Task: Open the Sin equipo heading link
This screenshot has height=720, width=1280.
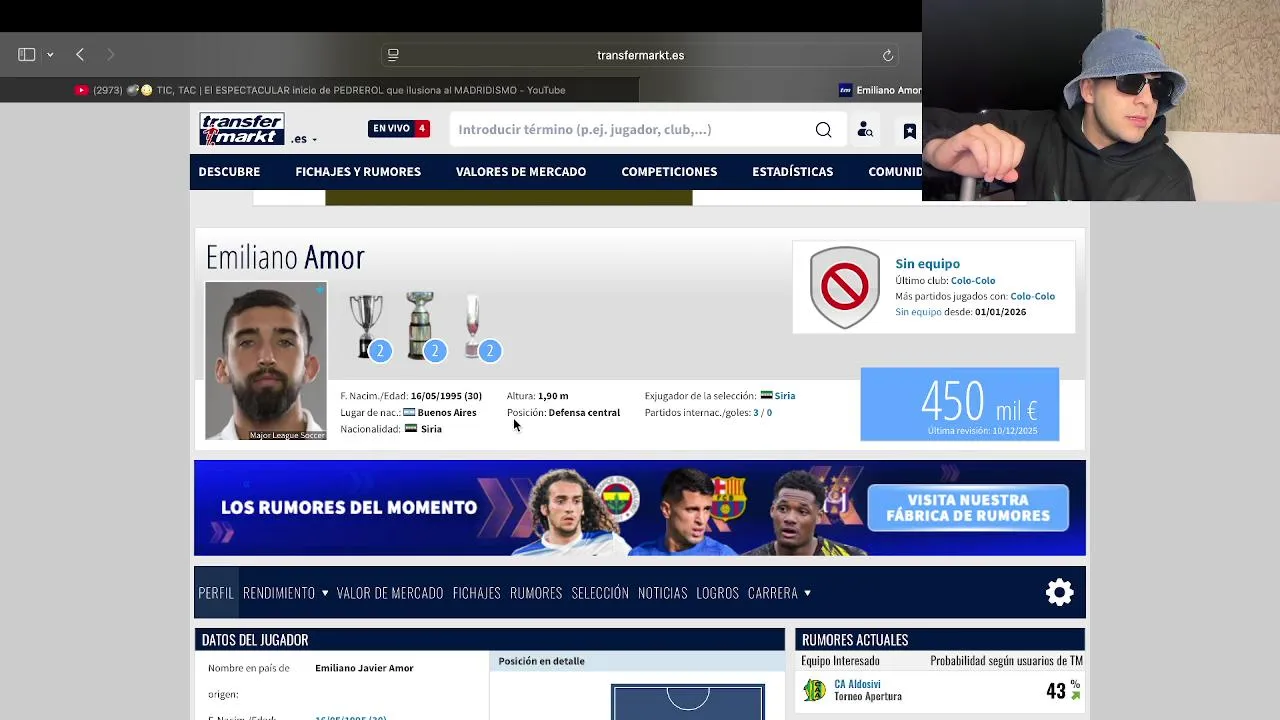Action: [x=927, y=264]
